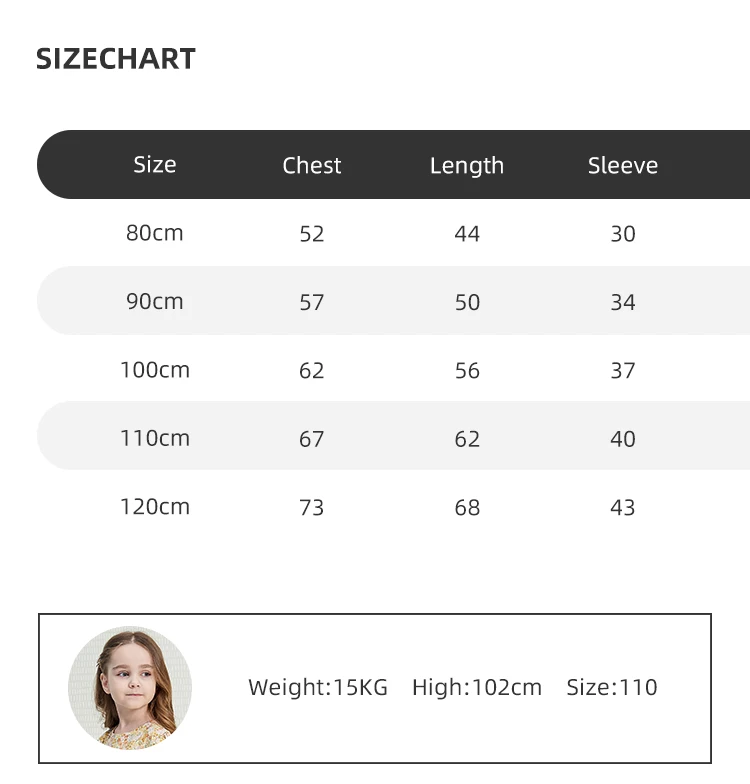Select the 90cm size row label
Viewport: 750px width, 784px height.
(x=155, y=301)
